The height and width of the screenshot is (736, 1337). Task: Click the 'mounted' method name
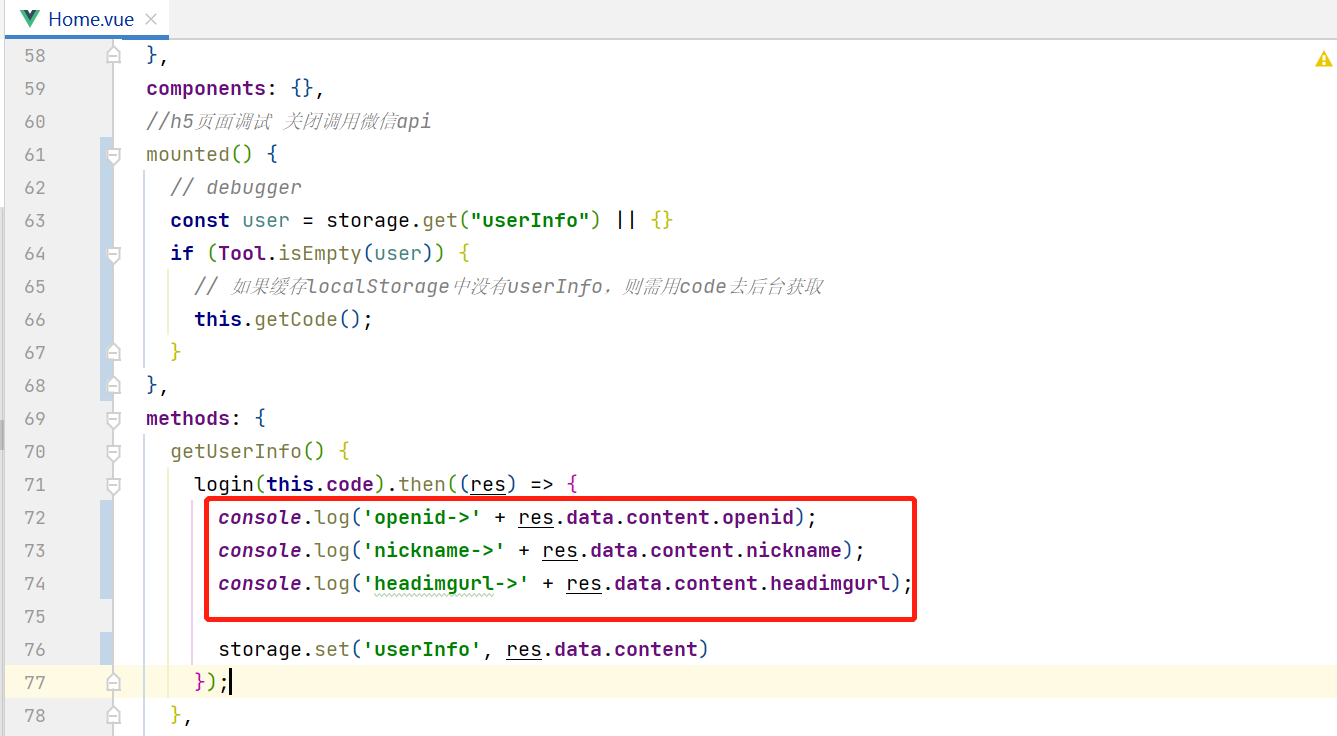point(188,155)
